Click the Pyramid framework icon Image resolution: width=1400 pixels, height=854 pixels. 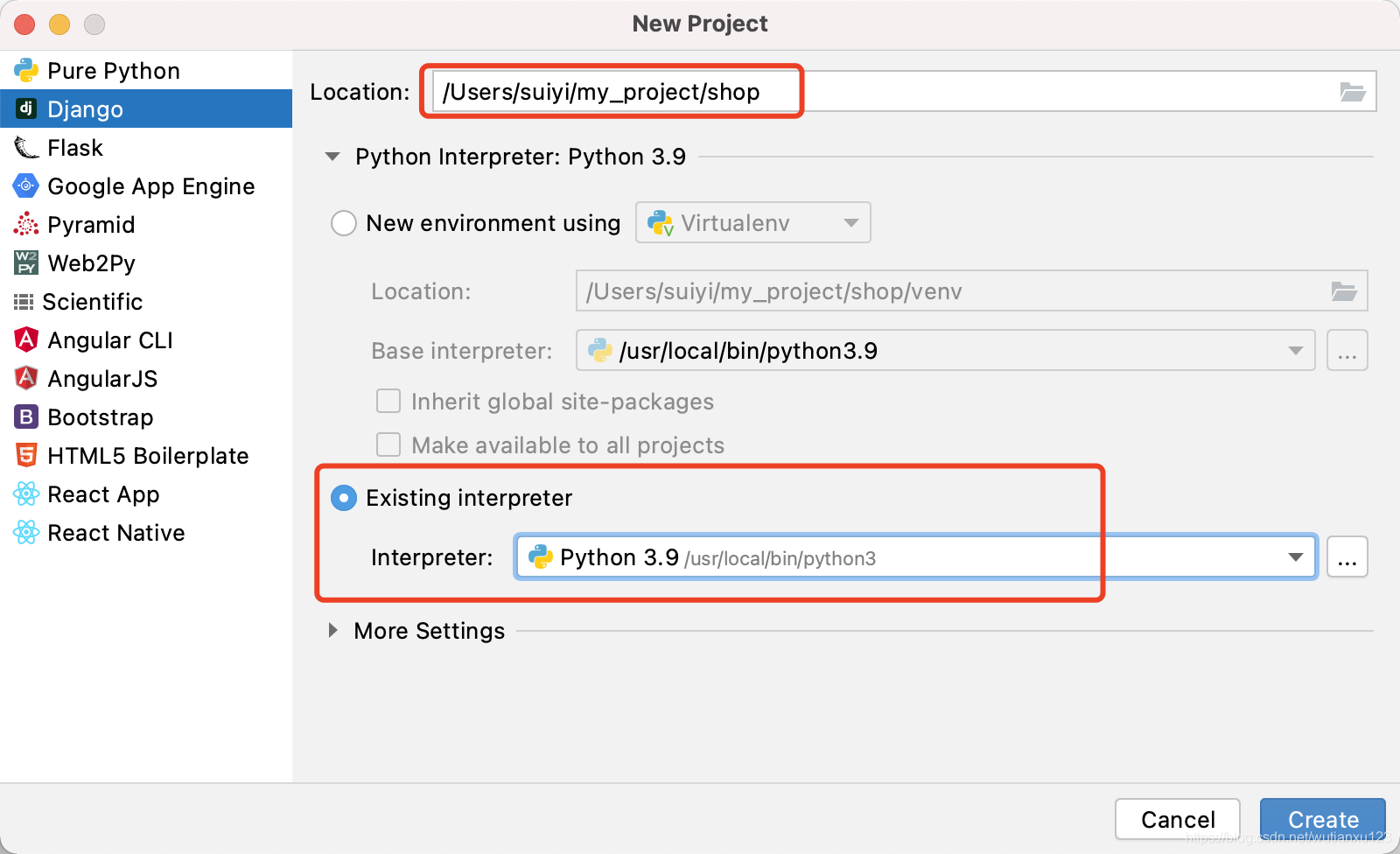coord(26,224)
